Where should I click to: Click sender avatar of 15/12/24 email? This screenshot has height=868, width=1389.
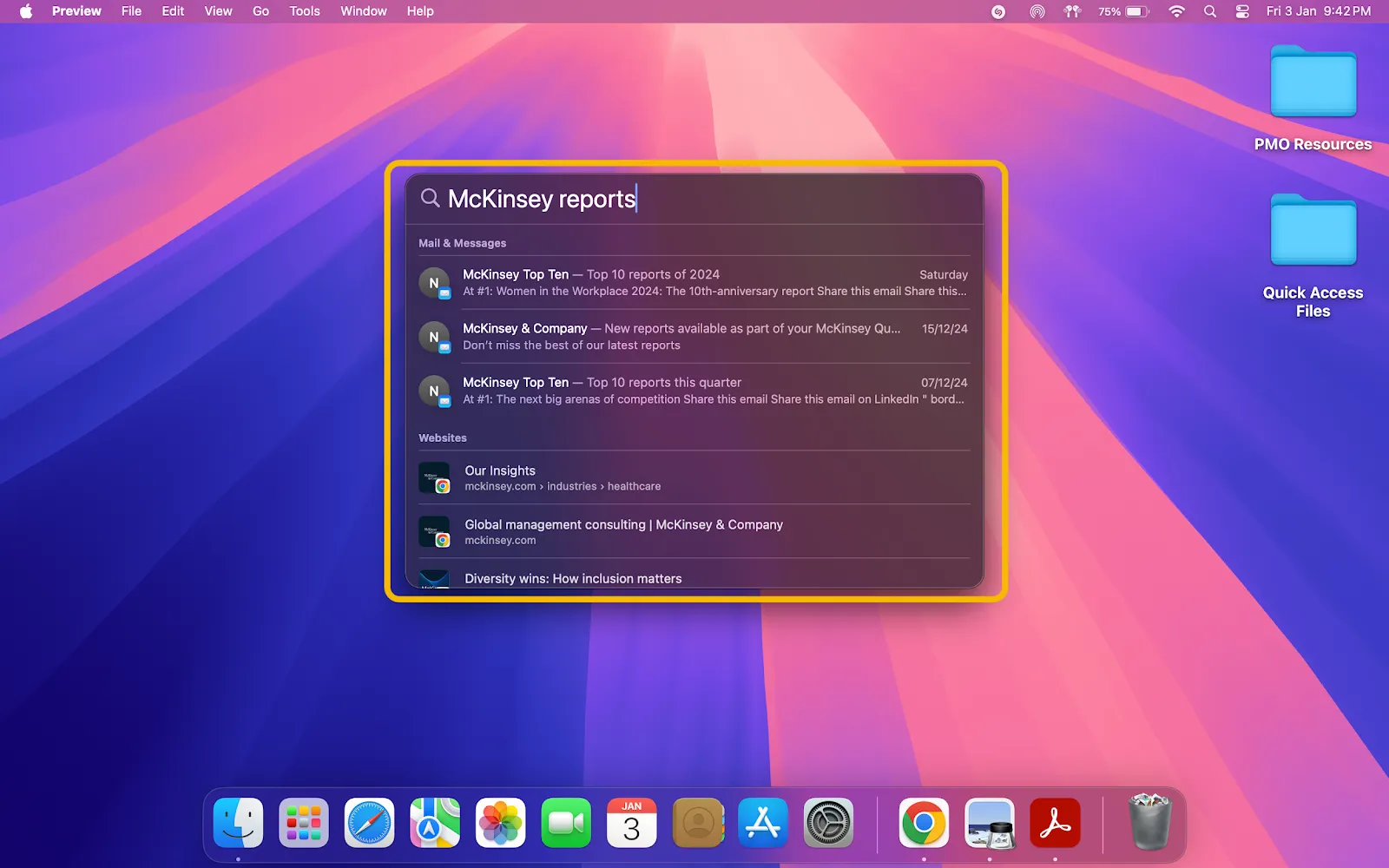tap(434, 337)
